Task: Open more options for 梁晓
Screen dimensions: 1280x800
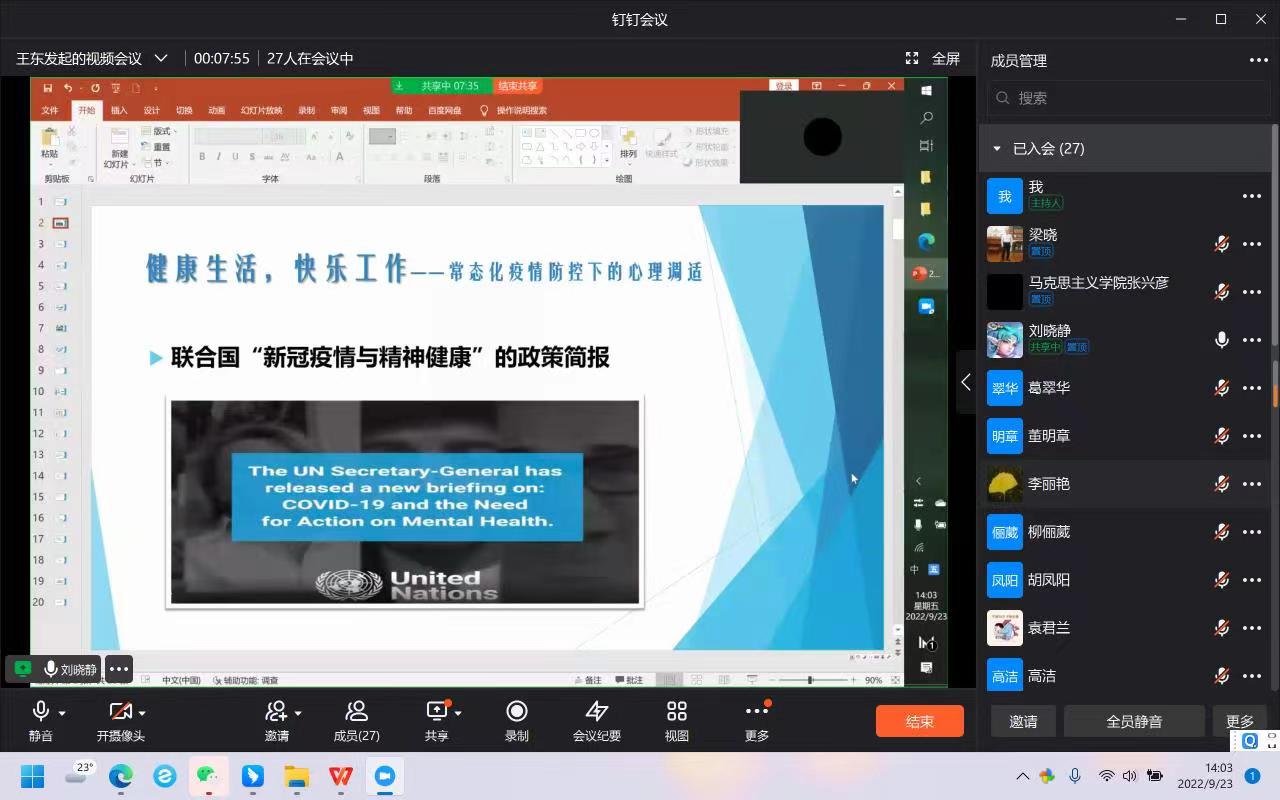Action: click(x=1252, y=244)
